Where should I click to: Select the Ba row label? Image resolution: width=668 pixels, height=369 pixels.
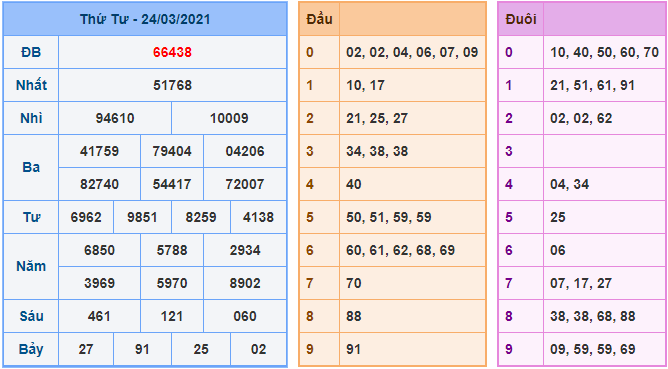pos(31,167)
